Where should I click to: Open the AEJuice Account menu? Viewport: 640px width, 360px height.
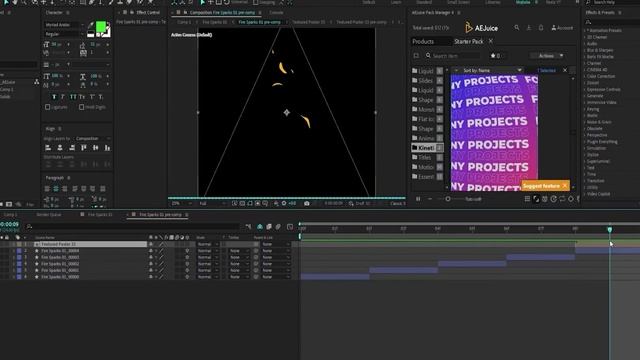[x=562, y=28]
